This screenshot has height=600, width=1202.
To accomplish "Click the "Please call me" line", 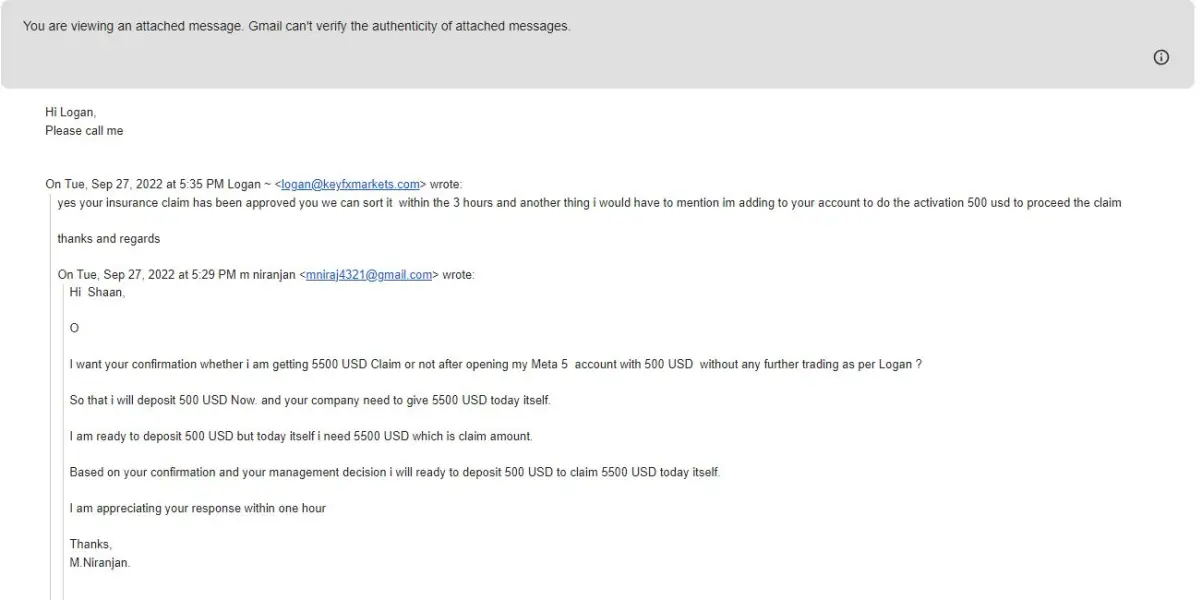I will coord(84,131).
